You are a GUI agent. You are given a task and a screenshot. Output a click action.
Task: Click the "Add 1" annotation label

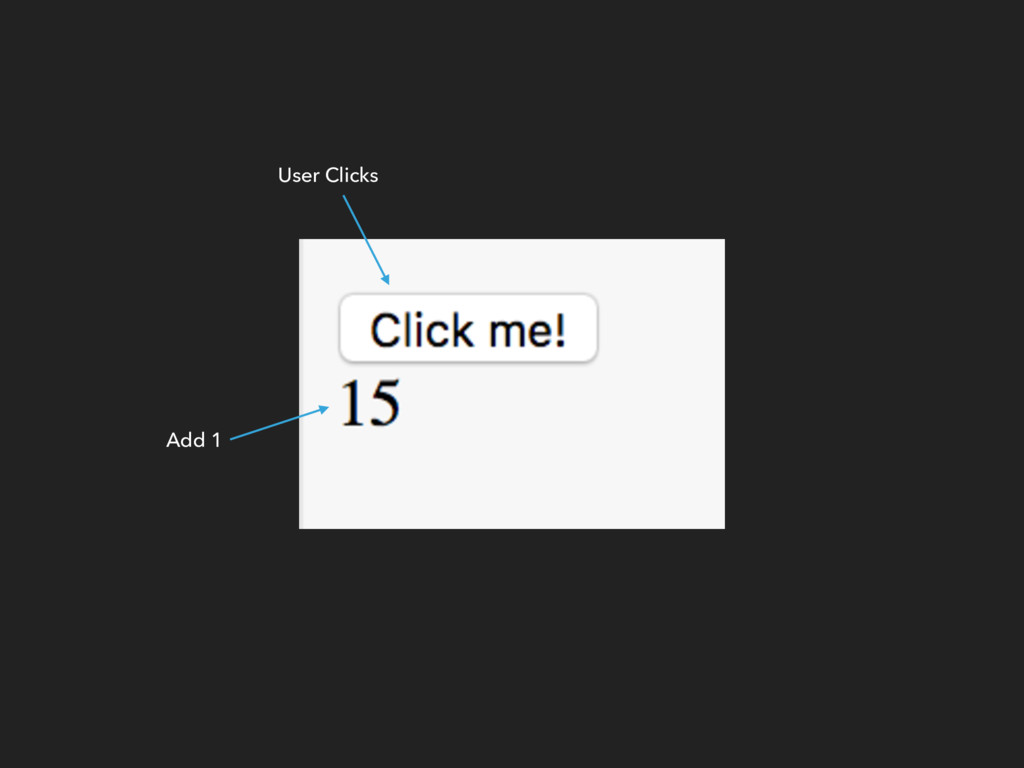[x=193, y=440]
